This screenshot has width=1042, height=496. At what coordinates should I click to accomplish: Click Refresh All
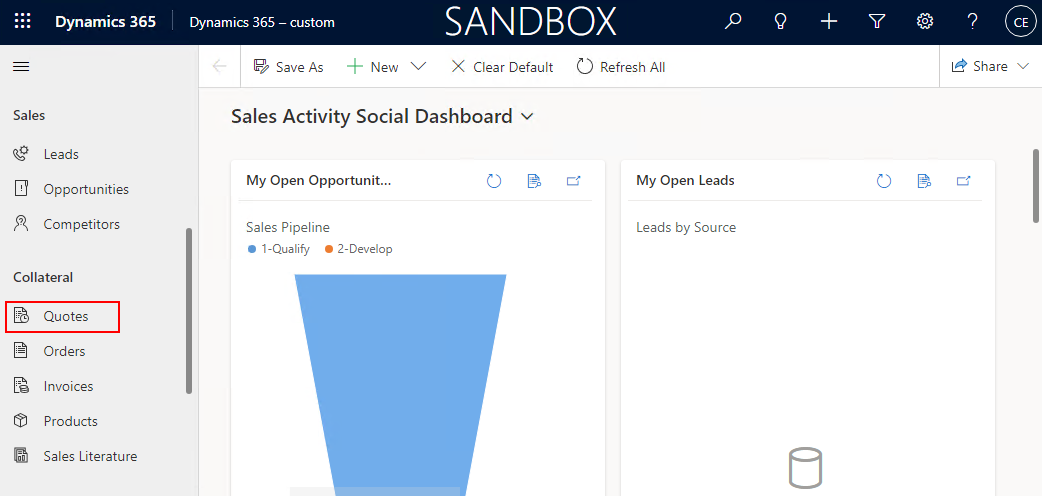pyautogui.click(x=621, y=66)
